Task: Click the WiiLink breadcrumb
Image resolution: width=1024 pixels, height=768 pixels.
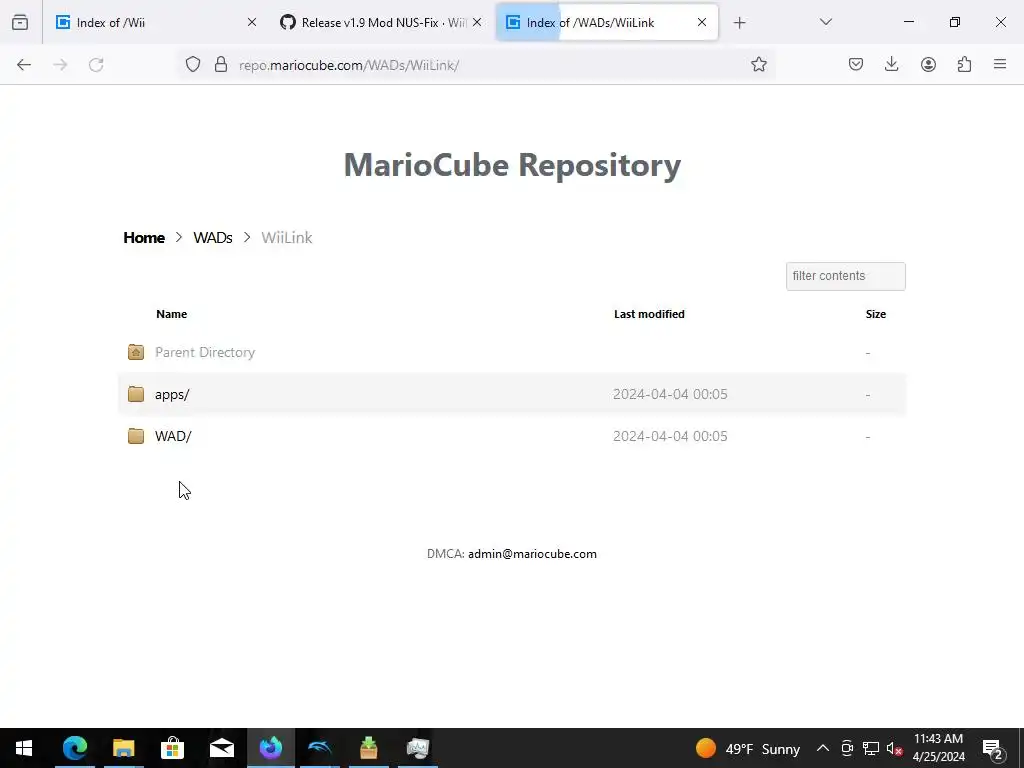Action: [x=287, y=237]
